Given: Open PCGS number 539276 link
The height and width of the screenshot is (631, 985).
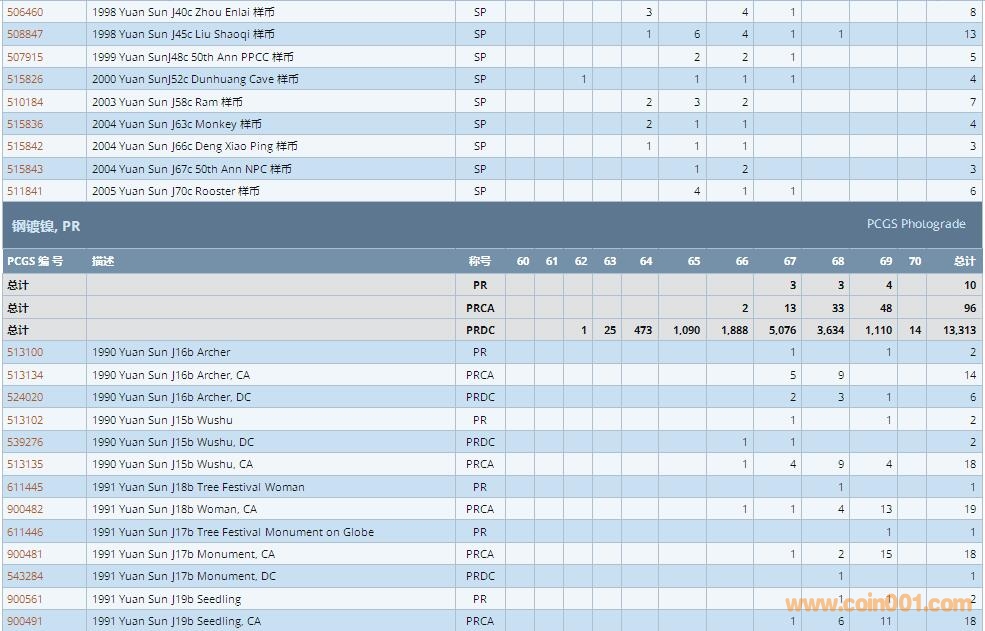Looking at the screenshot, I should coord(25,442).
